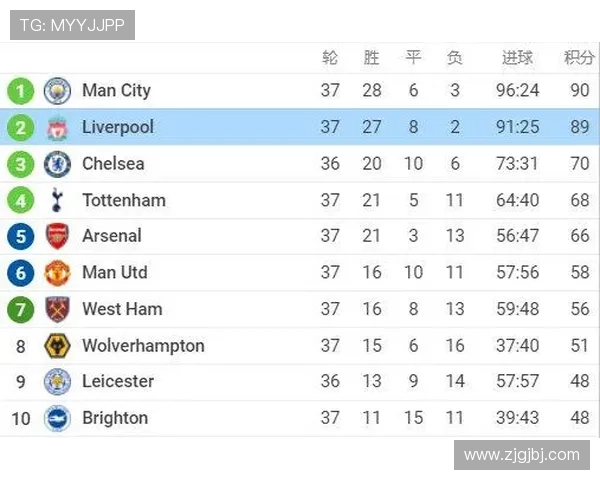Click the Leicester club crest
This screenshot has height=480, width=600.
click(57, 381)
